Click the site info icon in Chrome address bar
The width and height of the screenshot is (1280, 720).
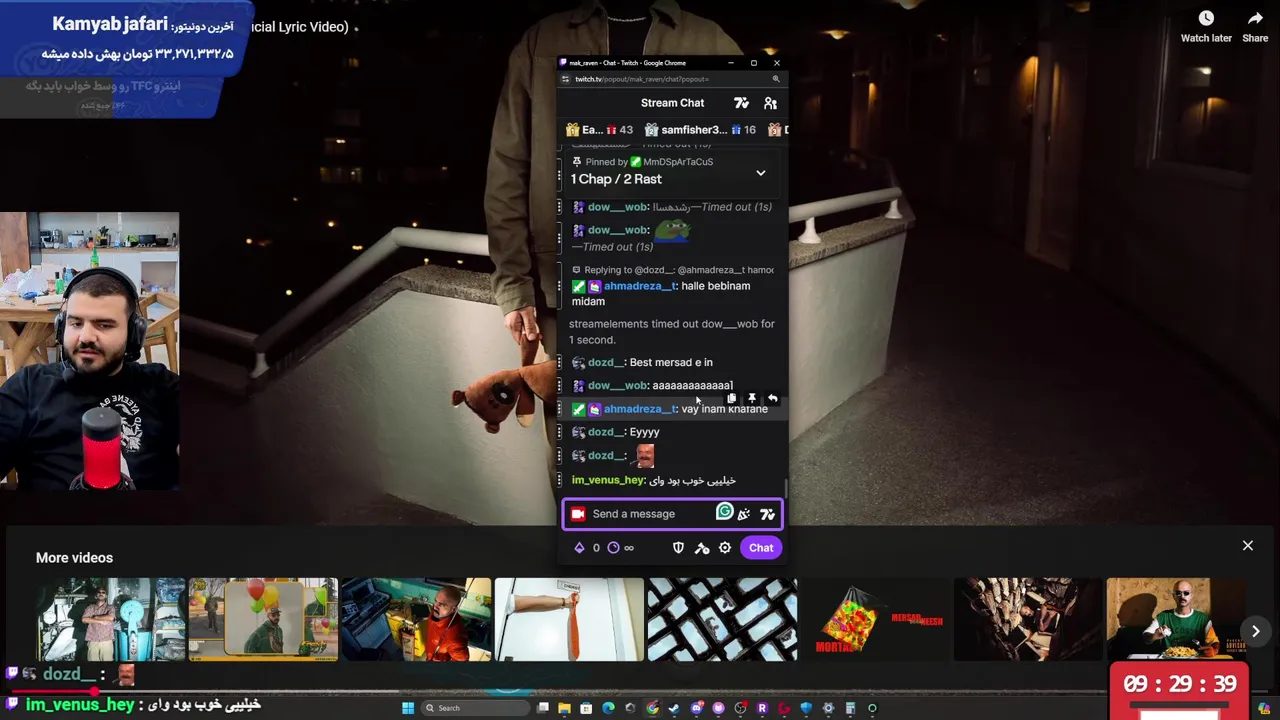566,79
